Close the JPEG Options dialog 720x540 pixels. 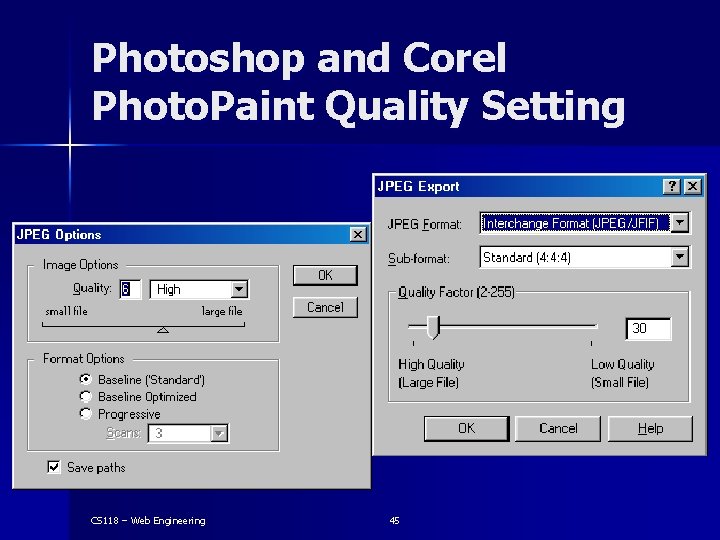pos(358,235)
